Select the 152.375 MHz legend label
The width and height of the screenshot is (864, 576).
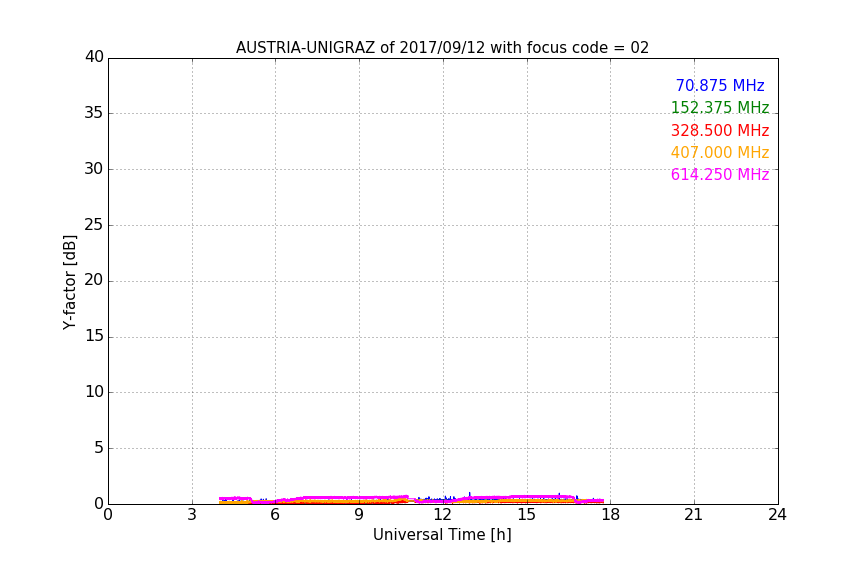[720, 108]
